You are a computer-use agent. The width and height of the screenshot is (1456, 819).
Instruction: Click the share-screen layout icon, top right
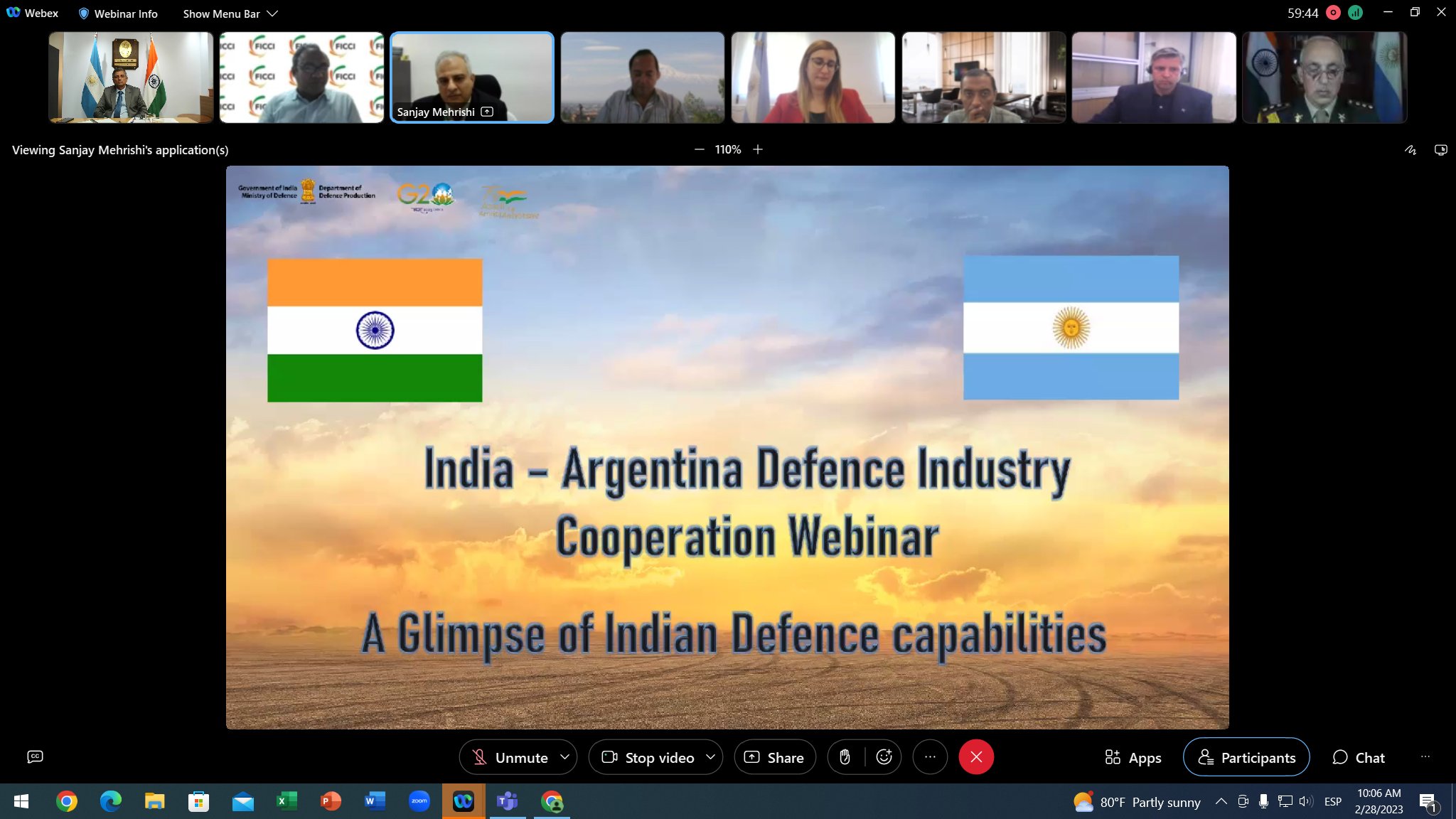1440,150
